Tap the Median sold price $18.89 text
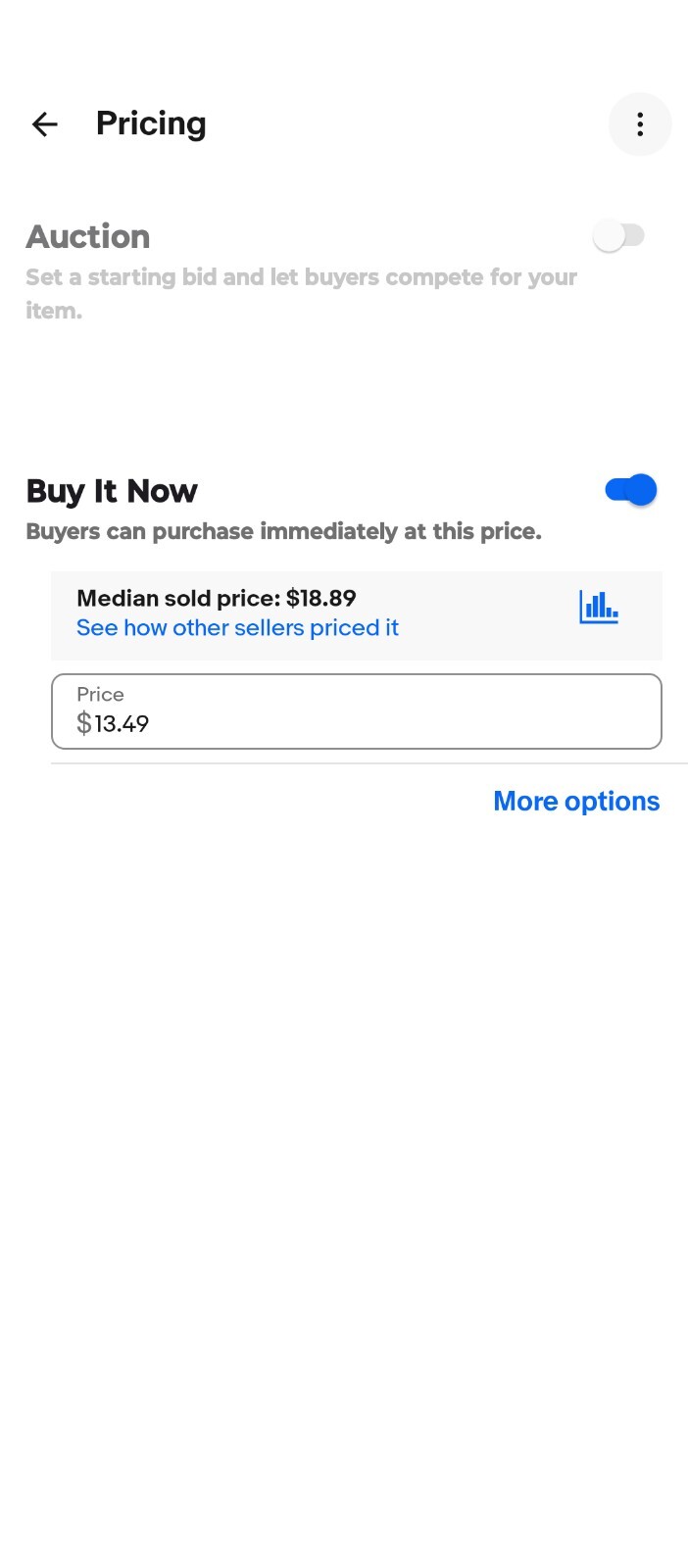The width and height of the screenshot is (688, 1568). [x=217, y=599]
